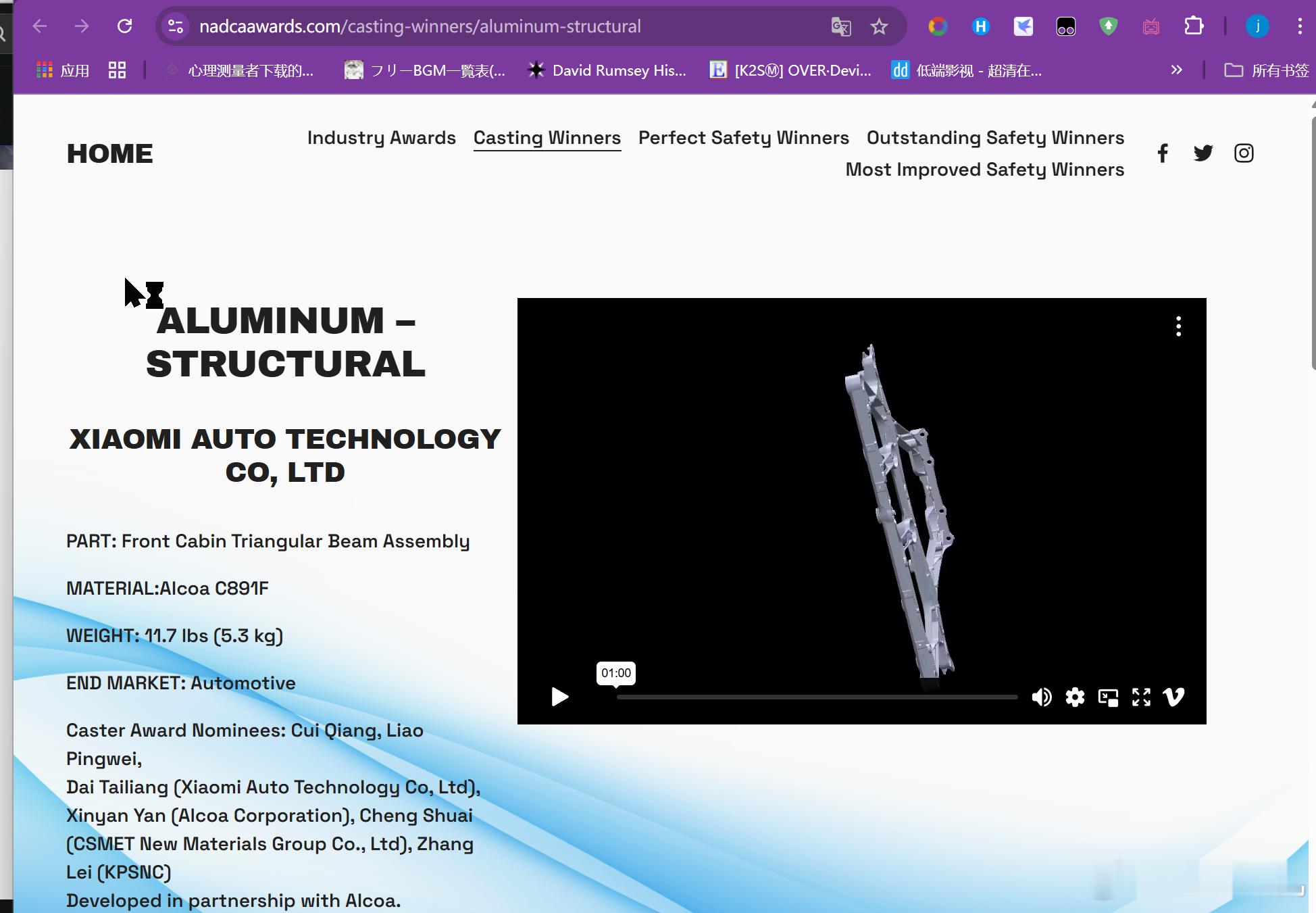
Task: Open video three-dot options menu
Action: click(x=1178, y=326)
